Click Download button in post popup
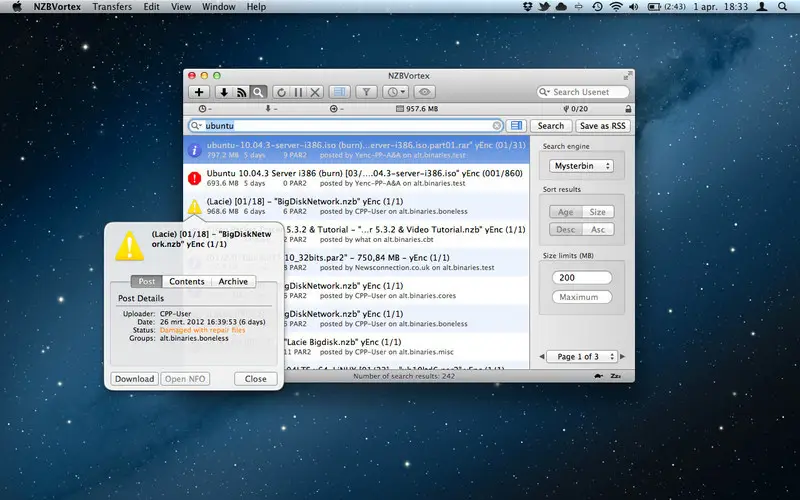 134,379
